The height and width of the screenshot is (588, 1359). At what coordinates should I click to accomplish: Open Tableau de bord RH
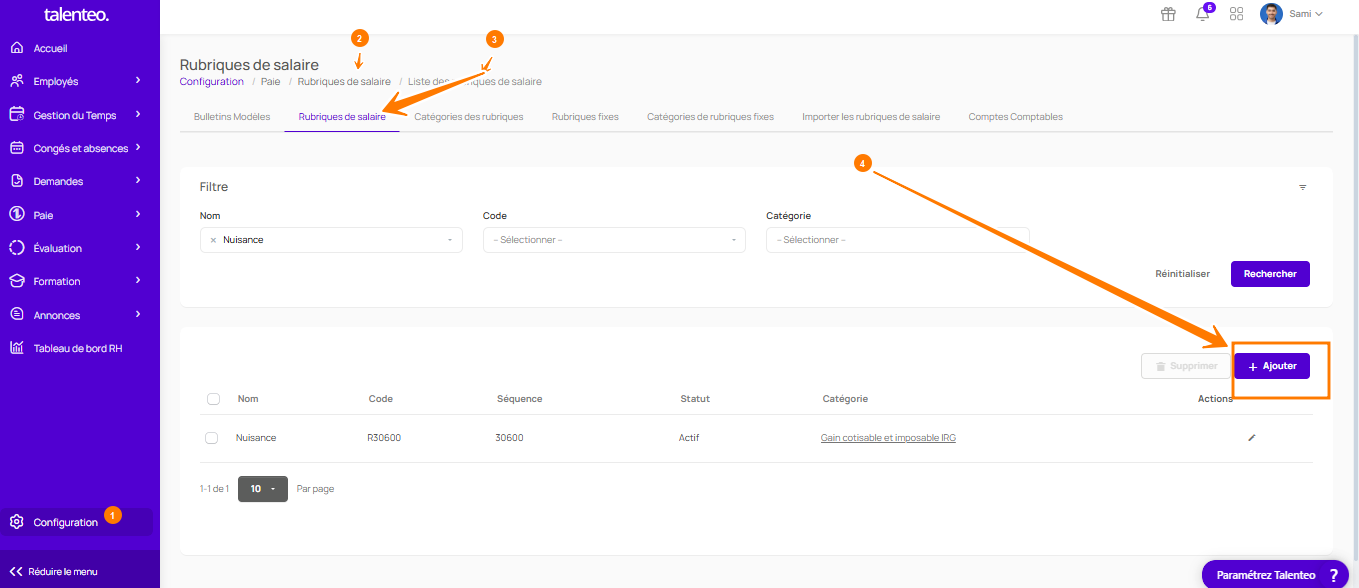pos(77,348)
